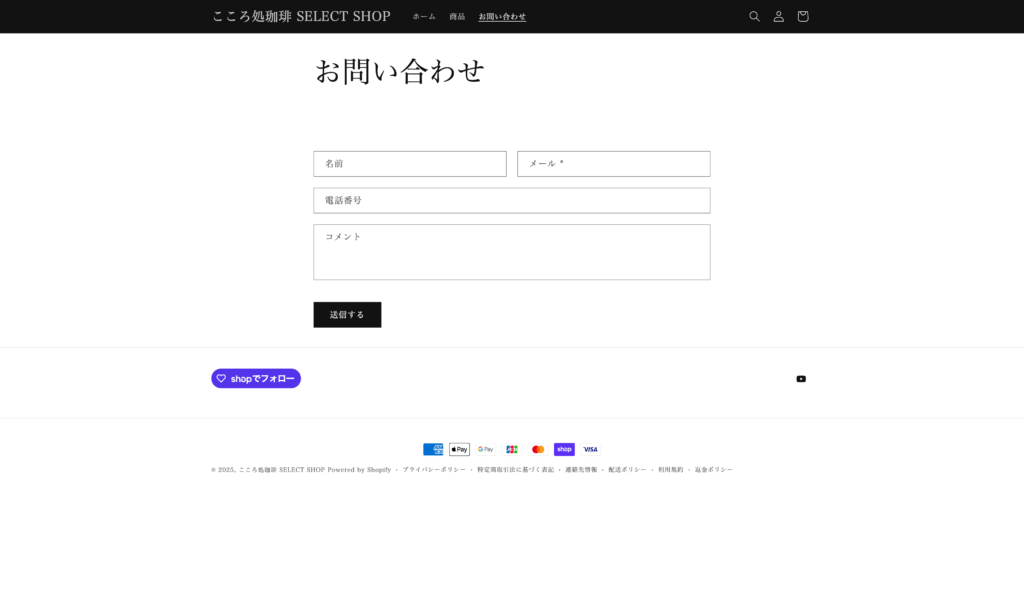
Task: Click the Visa payment icon
Action: (x=589, y=449)
